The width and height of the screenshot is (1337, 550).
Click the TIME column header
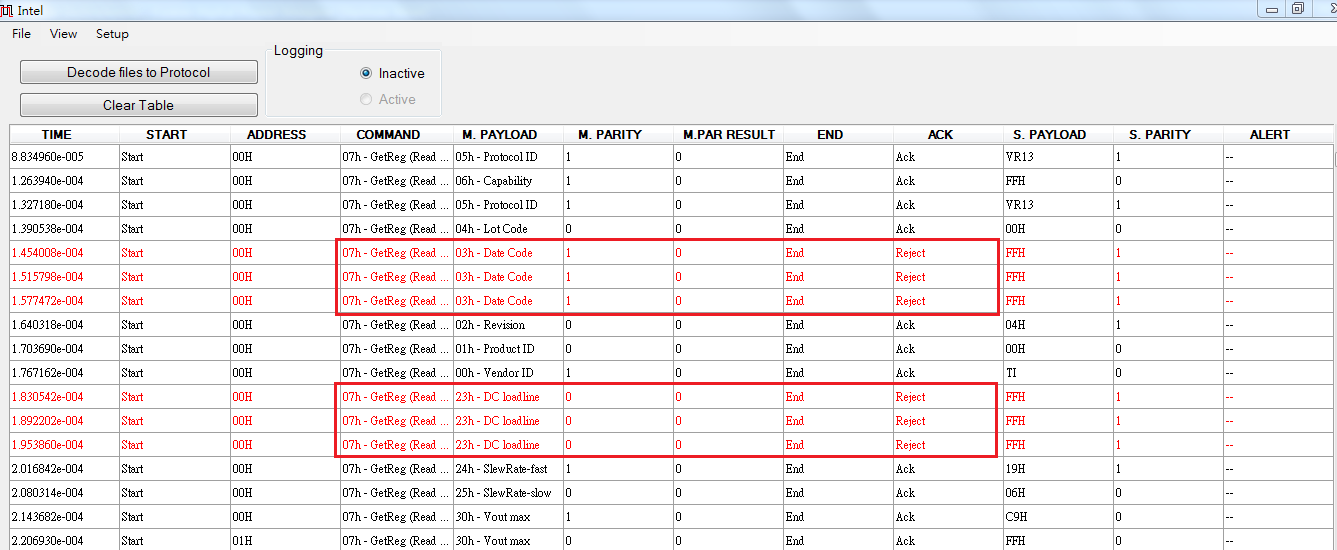pos(65,134)
